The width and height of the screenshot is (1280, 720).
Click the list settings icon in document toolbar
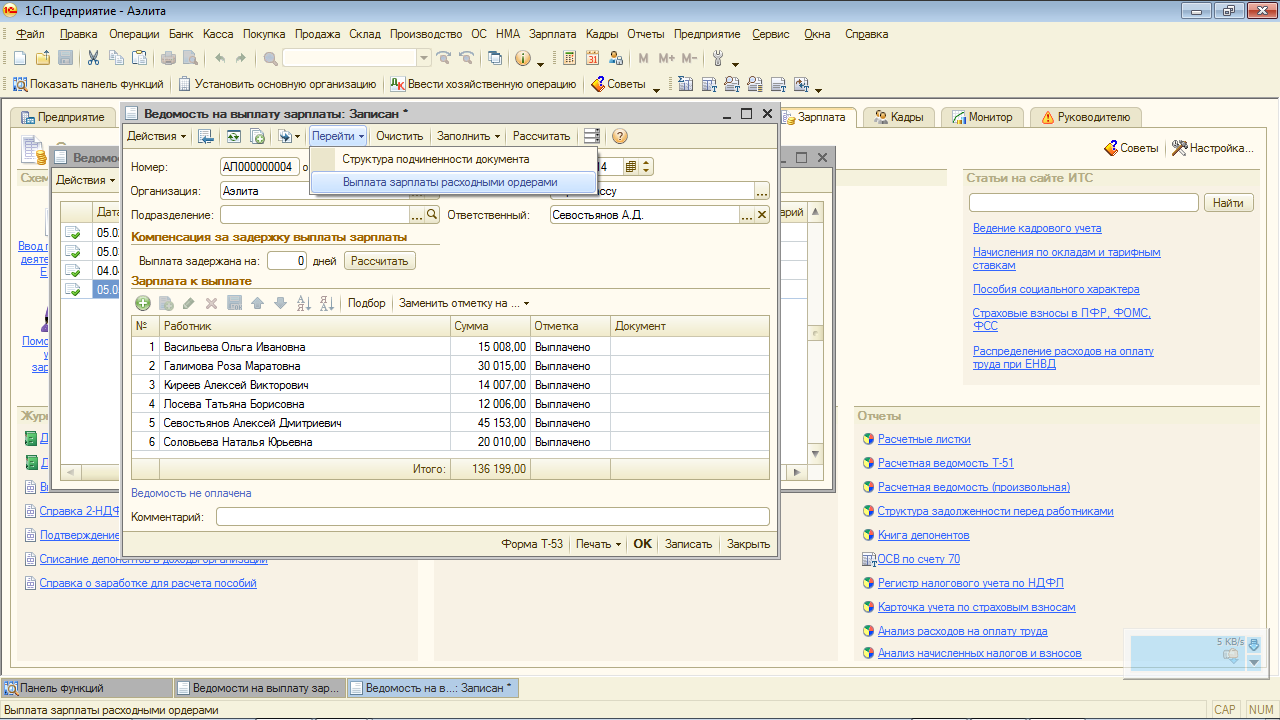[592, 136]
